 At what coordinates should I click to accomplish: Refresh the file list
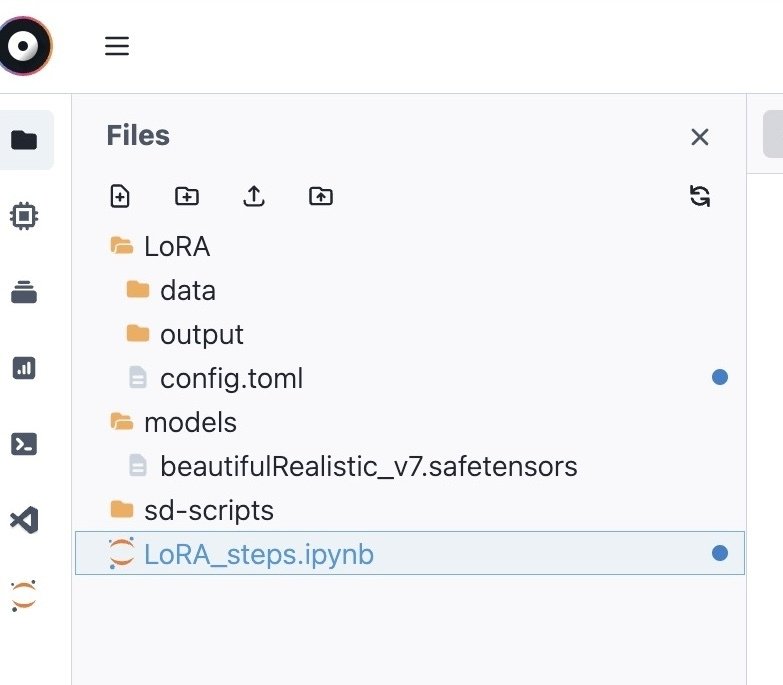click(700, 196)
